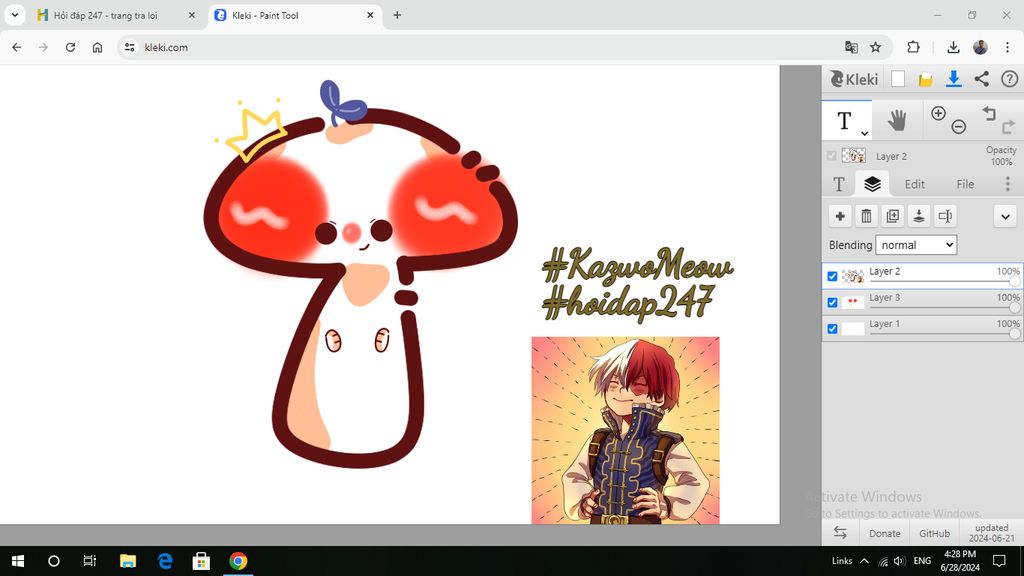Open the GitHub link
The image size is (1024, 576).
[935, 533]
